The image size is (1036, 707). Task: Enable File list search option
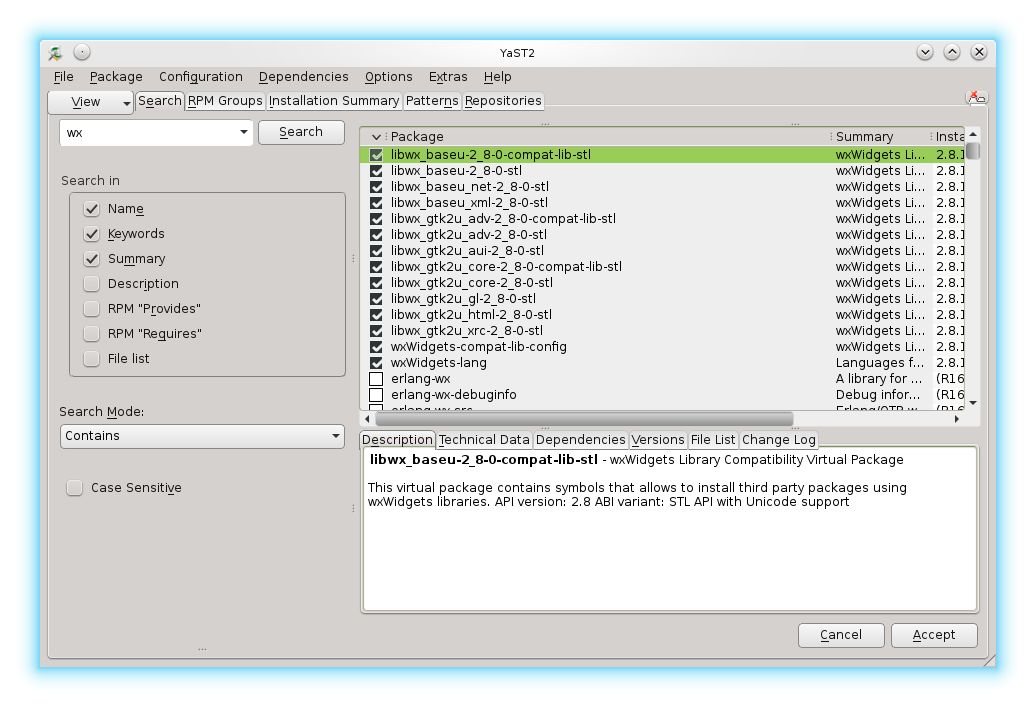(x=92, y=359)
